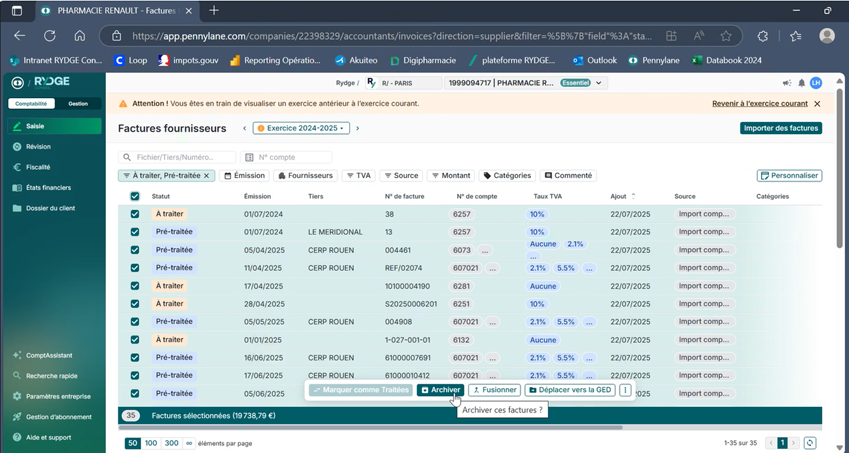This screenshot has height=453, width=849.
Task: Open the three-dot more actions menu
Action: (625, 390)
